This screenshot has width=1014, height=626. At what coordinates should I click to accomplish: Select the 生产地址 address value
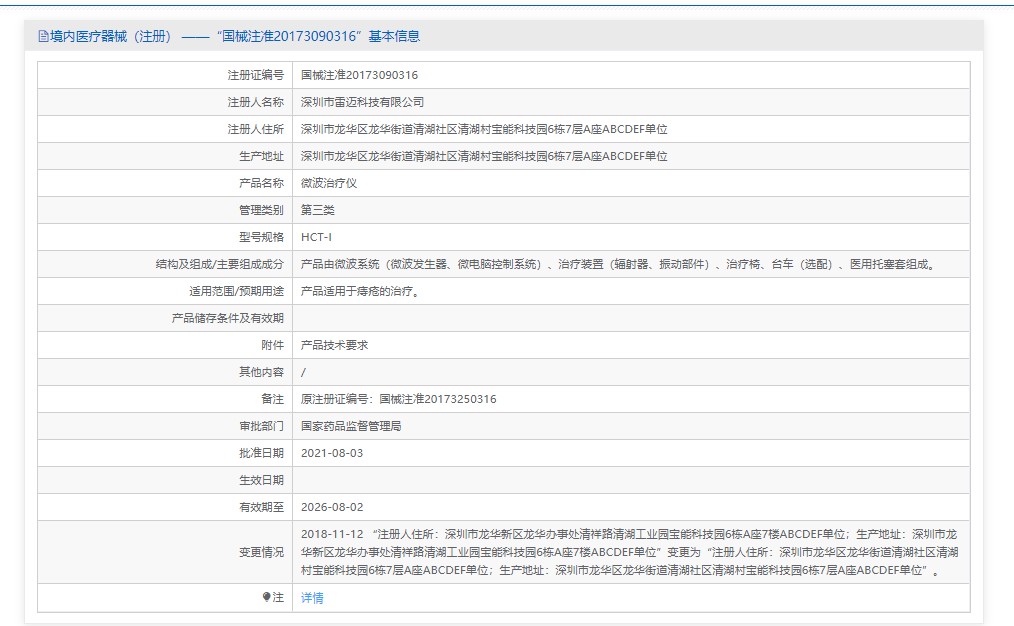pyautogui.click(x=484, y=156)
